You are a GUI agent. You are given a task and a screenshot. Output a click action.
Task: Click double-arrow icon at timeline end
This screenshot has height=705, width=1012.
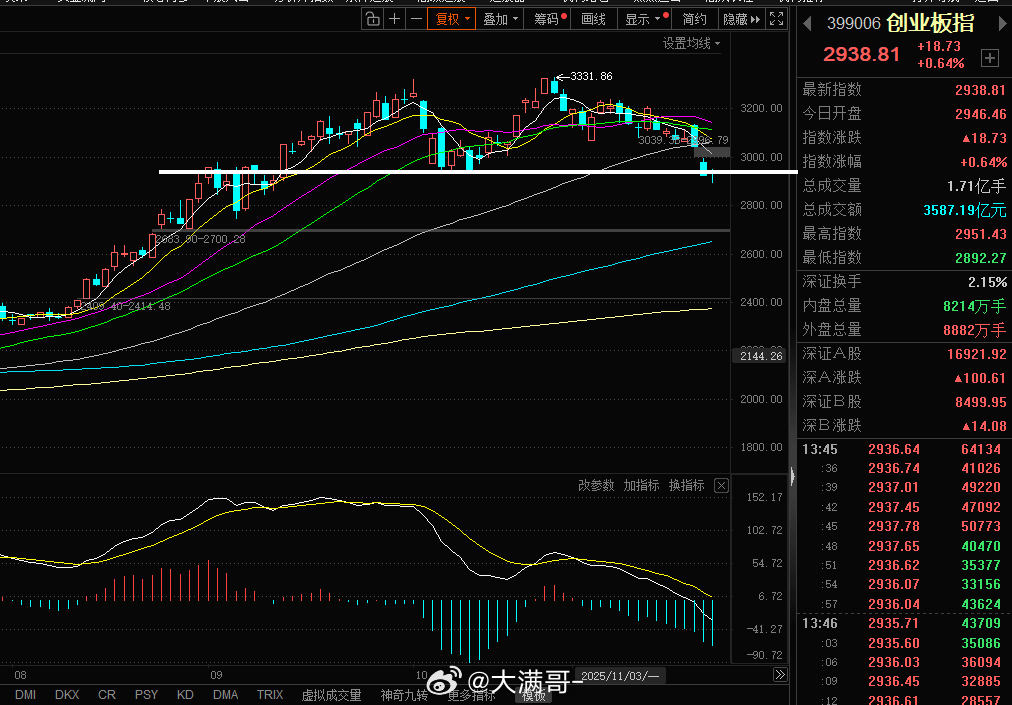coord(780,675)
